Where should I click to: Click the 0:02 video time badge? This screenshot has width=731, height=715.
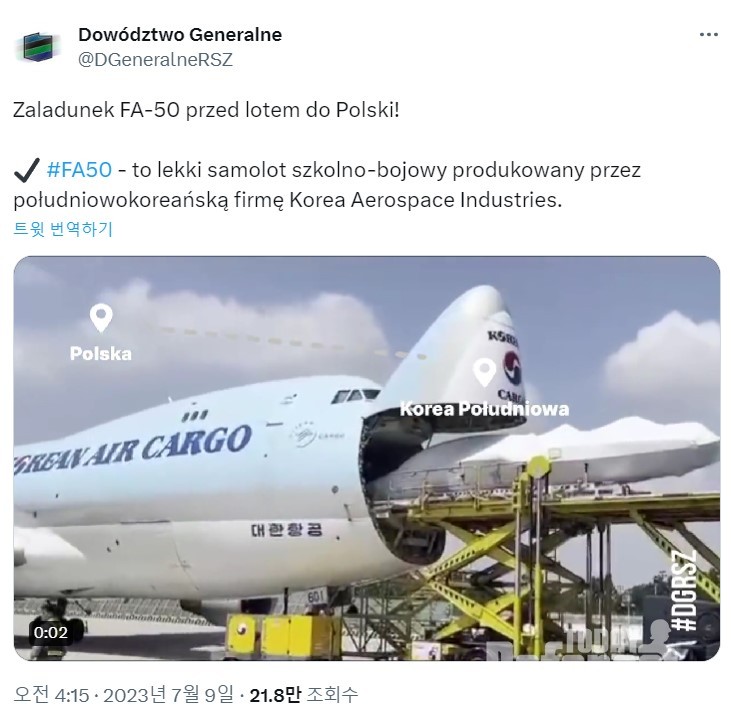click(x=50, y=632)
